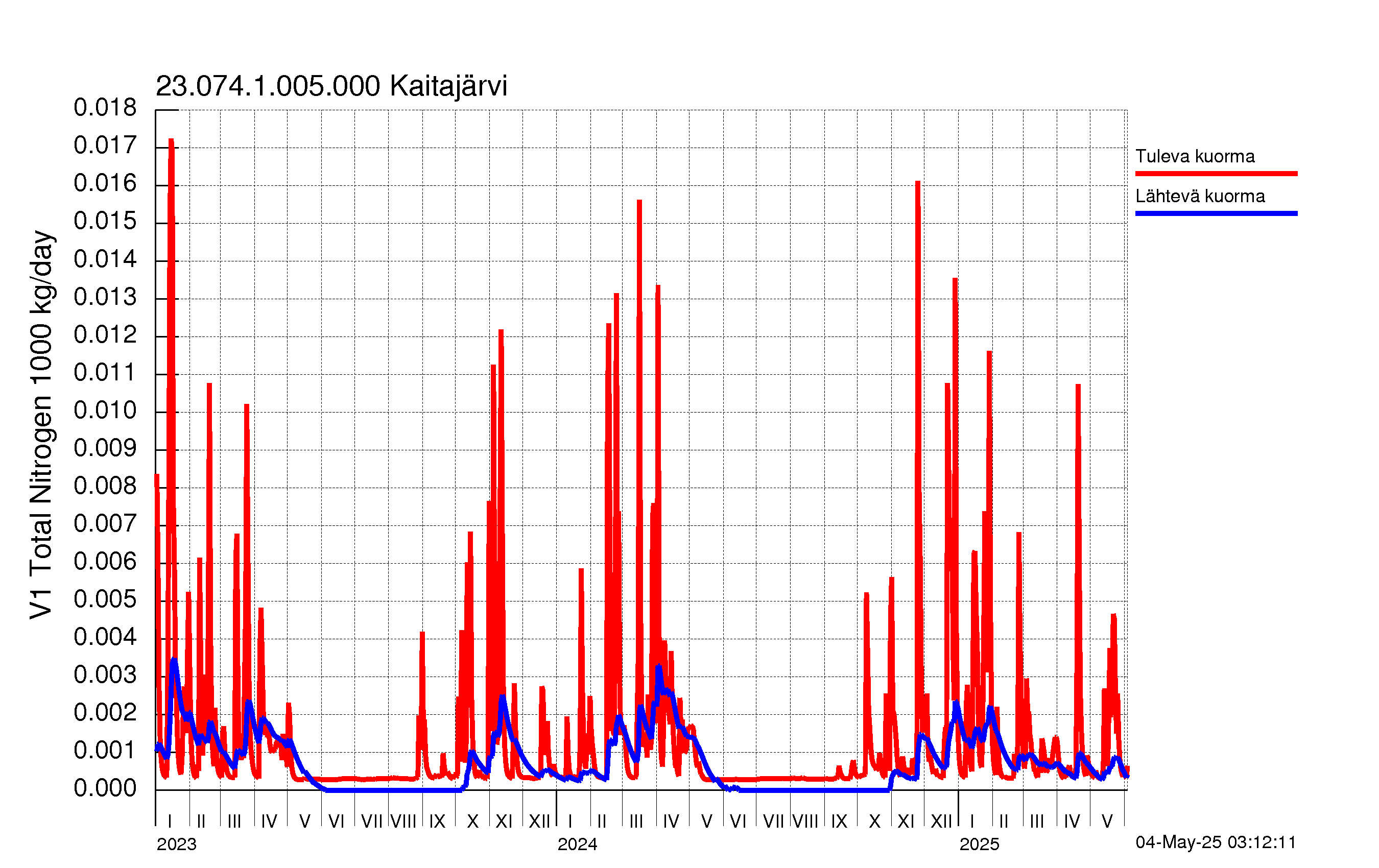Screen dimensions: 1379x868
Task: Click the y-axis label 'V1 Total Nitrogen 1000 kg/day'
Action: click(41, 425)
